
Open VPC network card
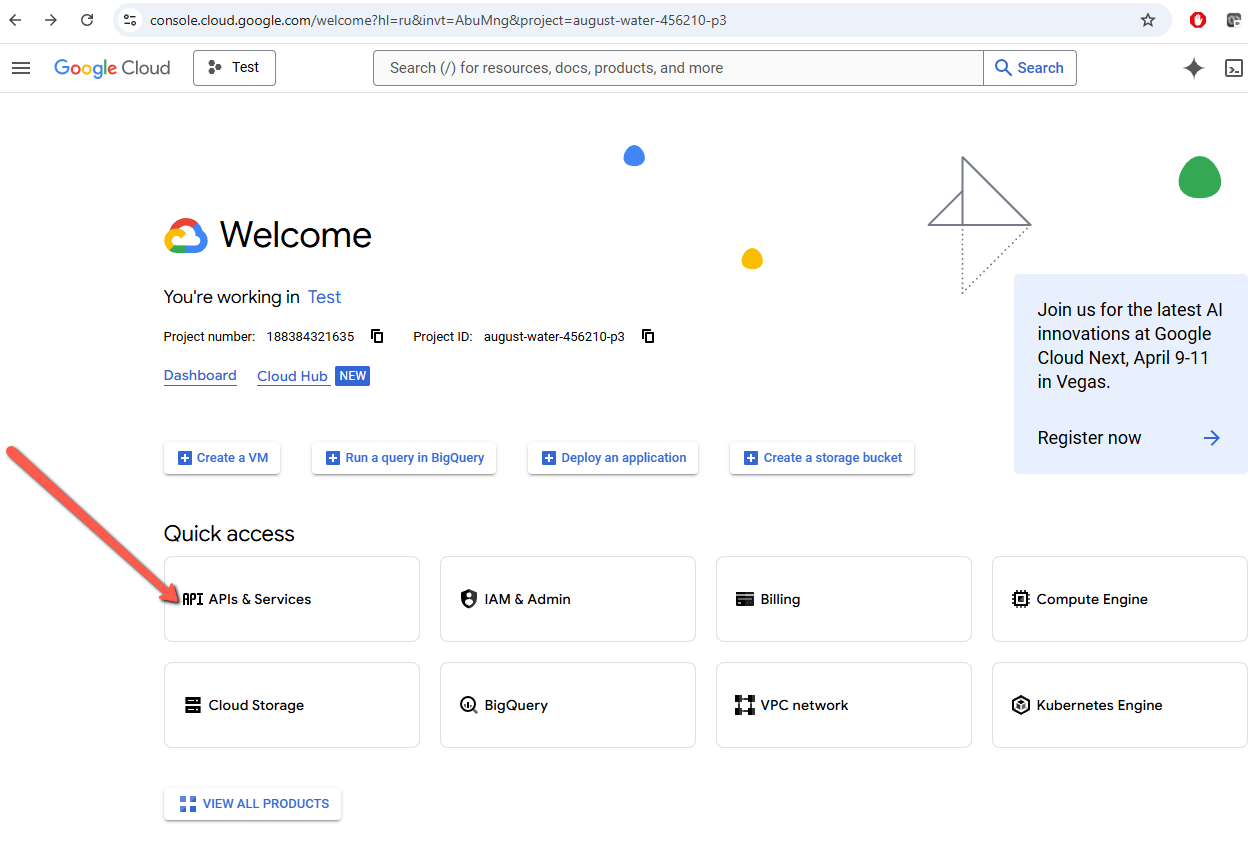point(844,705)
